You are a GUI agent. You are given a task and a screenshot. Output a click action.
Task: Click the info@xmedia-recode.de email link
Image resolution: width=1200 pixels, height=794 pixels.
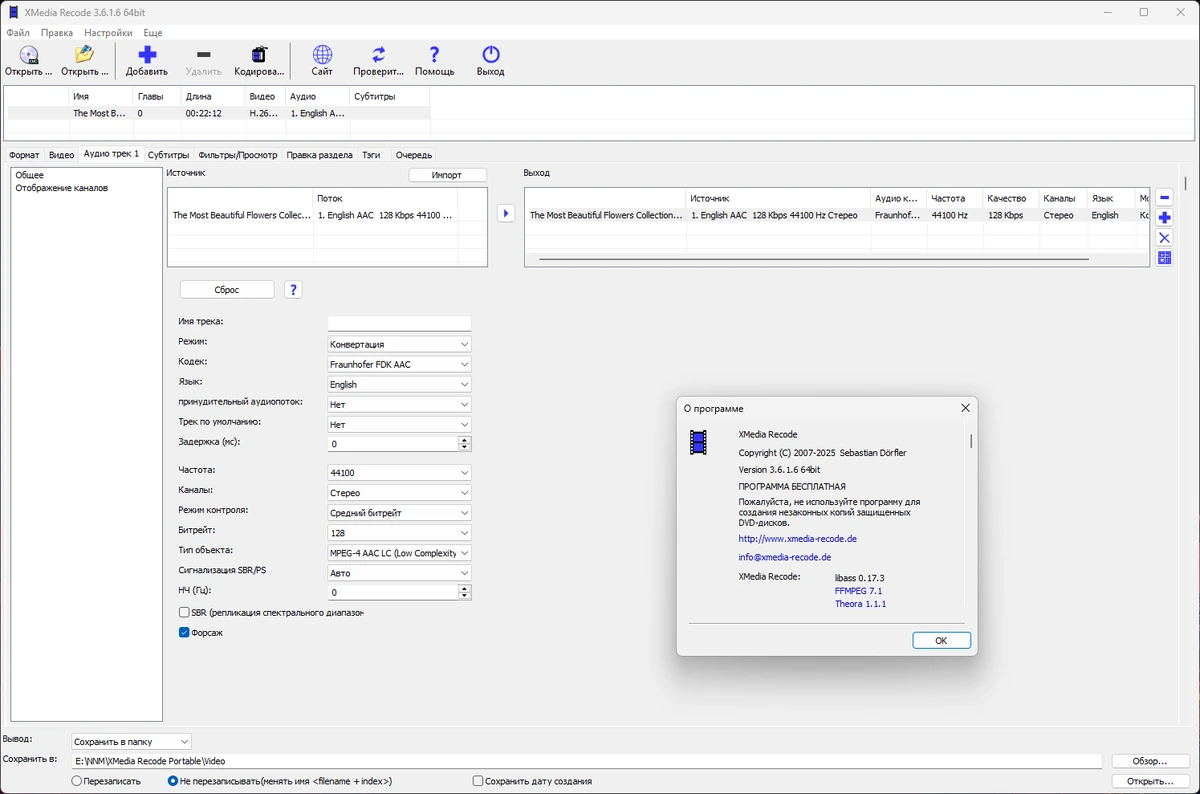[785, 557]
